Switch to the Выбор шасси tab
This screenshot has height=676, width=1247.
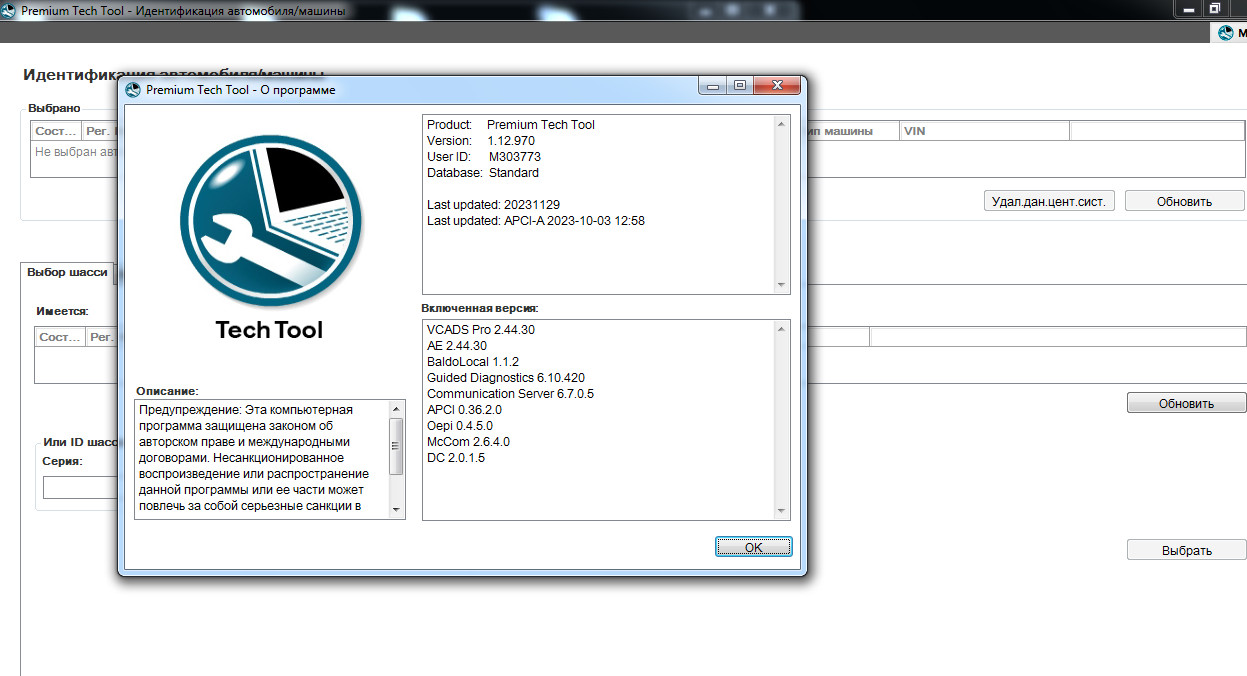coord(67,272)
